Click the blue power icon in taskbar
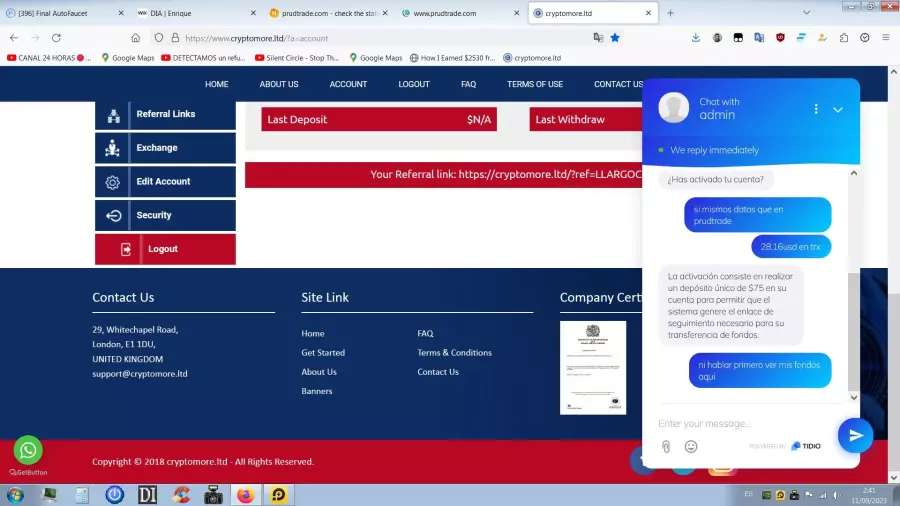Screen dimensions: 900x506 pos(115,495)
